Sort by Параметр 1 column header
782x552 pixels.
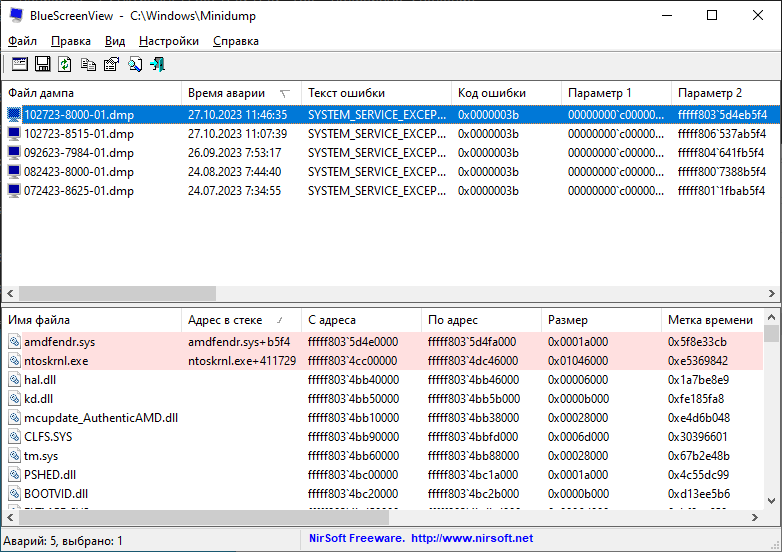[616, 93]
